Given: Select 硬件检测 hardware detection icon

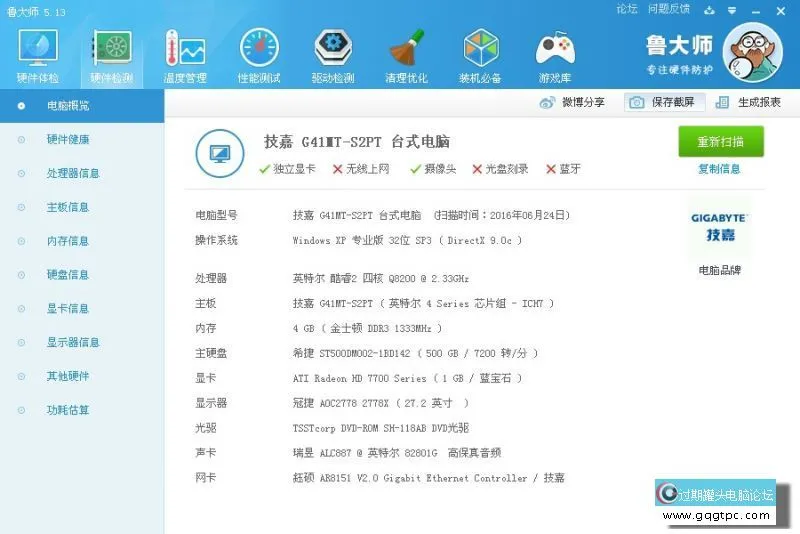Looking at the screenshot, I should [x=112, y=55].
